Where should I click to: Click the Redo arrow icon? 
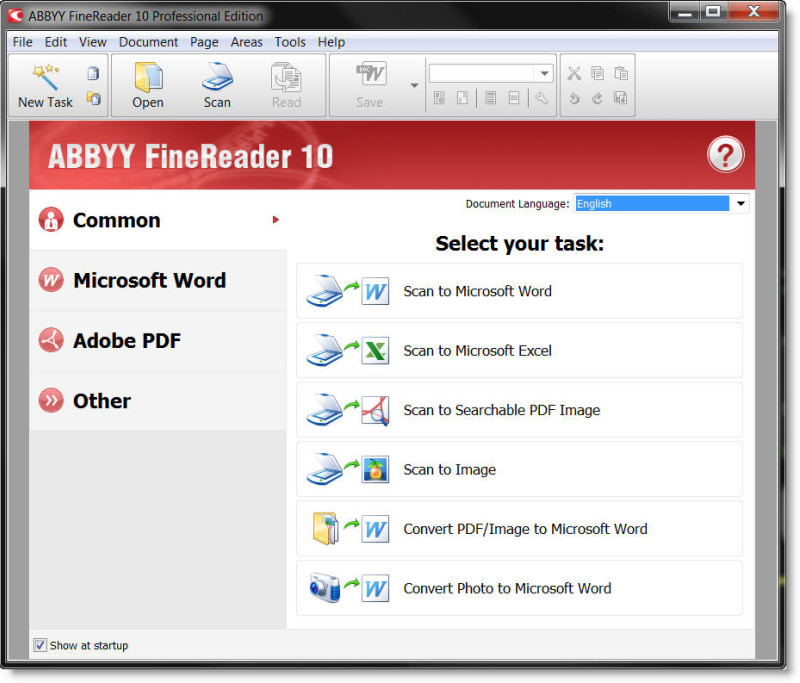pos(597,98)
